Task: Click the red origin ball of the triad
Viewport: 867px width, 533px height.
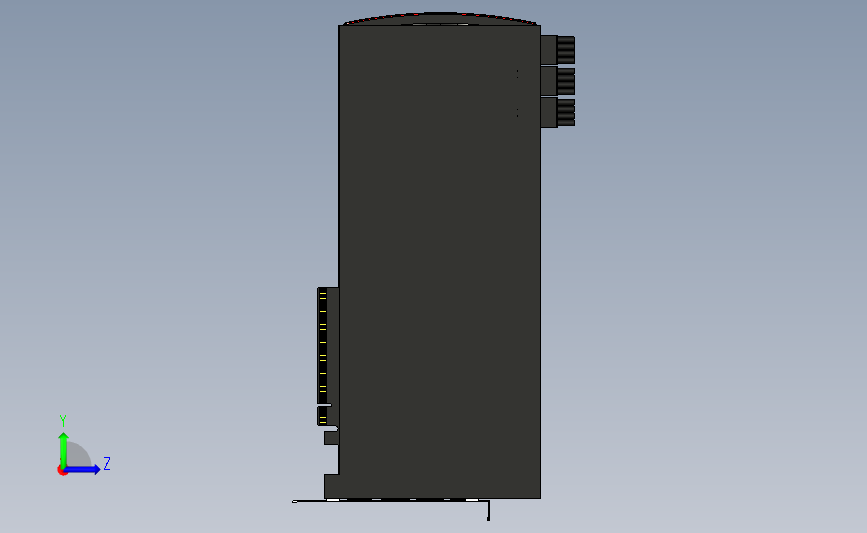Action: [x=62, y=471]
